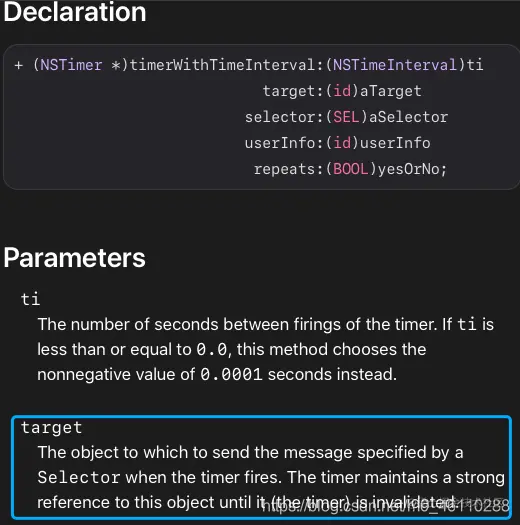Screen dimensions: 520x525
Task: Click the 0.0 code value
Action: (x=212, y=350)
